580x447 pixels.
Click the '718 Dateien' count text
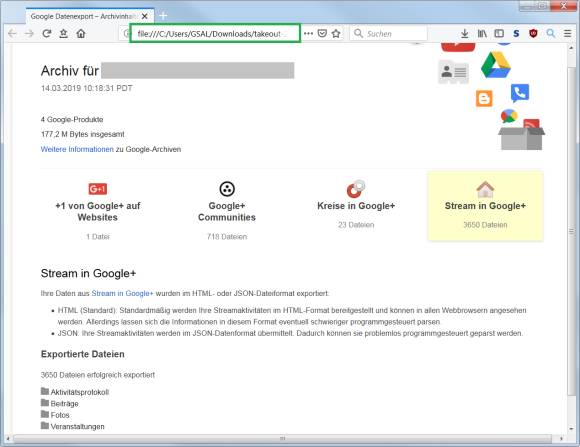tap(227, 236)
